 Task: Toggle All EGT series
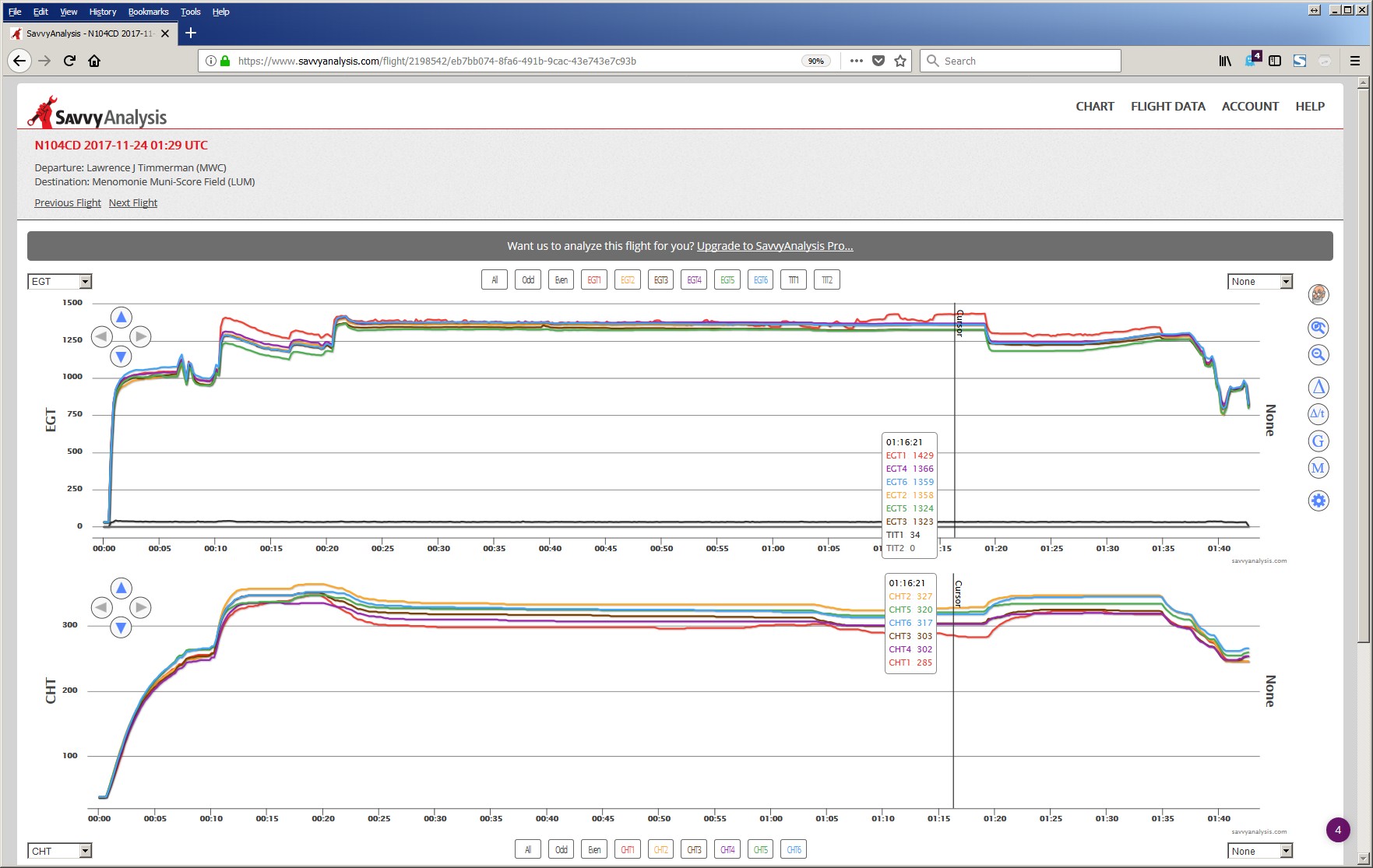[x=495, y=280]
